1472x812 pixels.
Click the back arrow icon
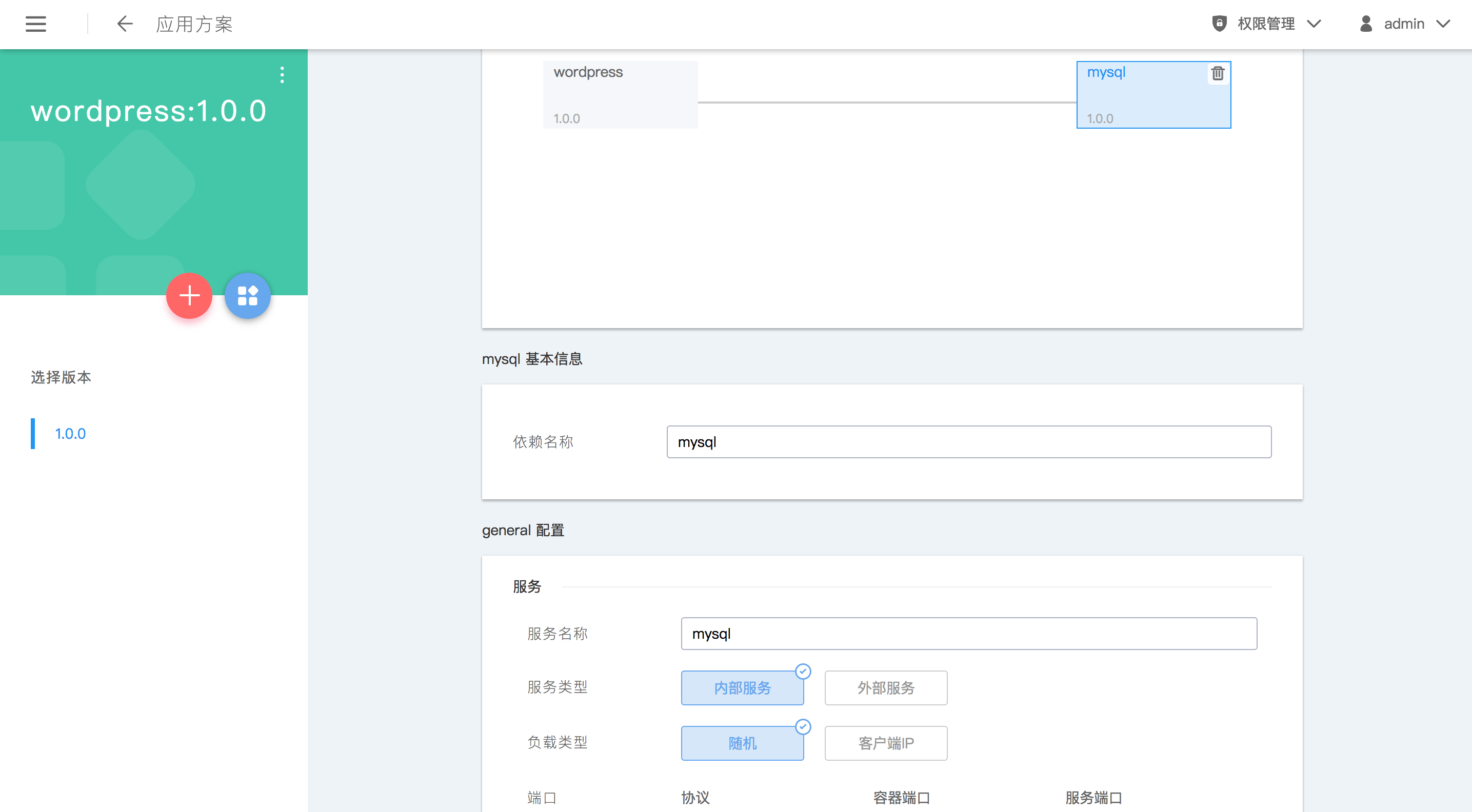click(125, 24)
